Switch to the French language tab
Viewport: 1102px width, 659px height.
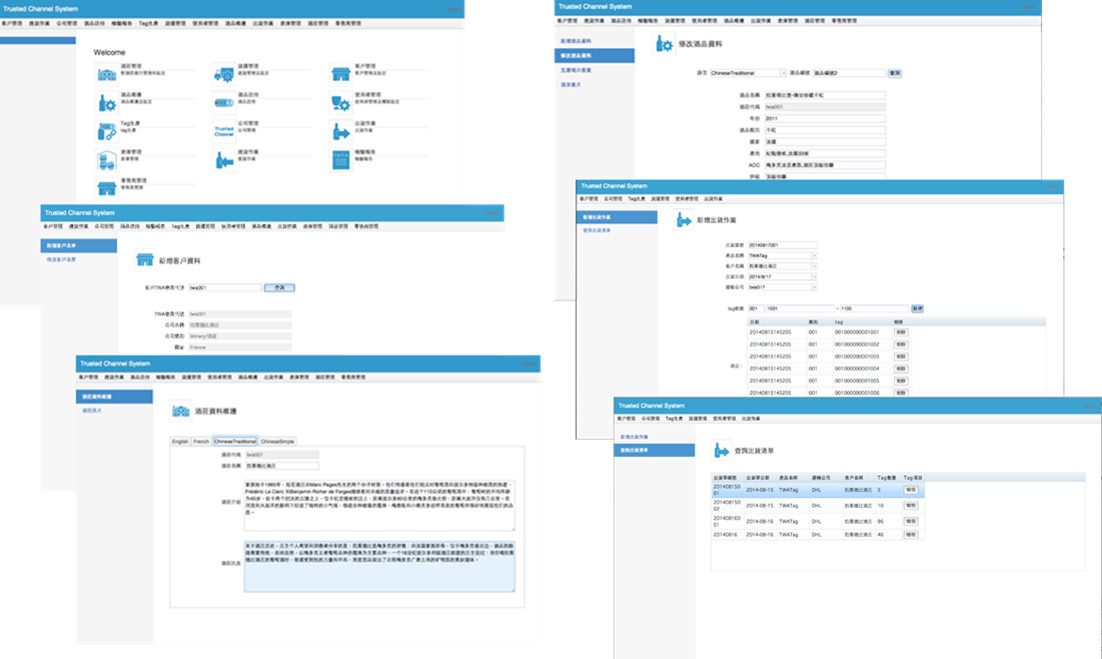[202, 441]
